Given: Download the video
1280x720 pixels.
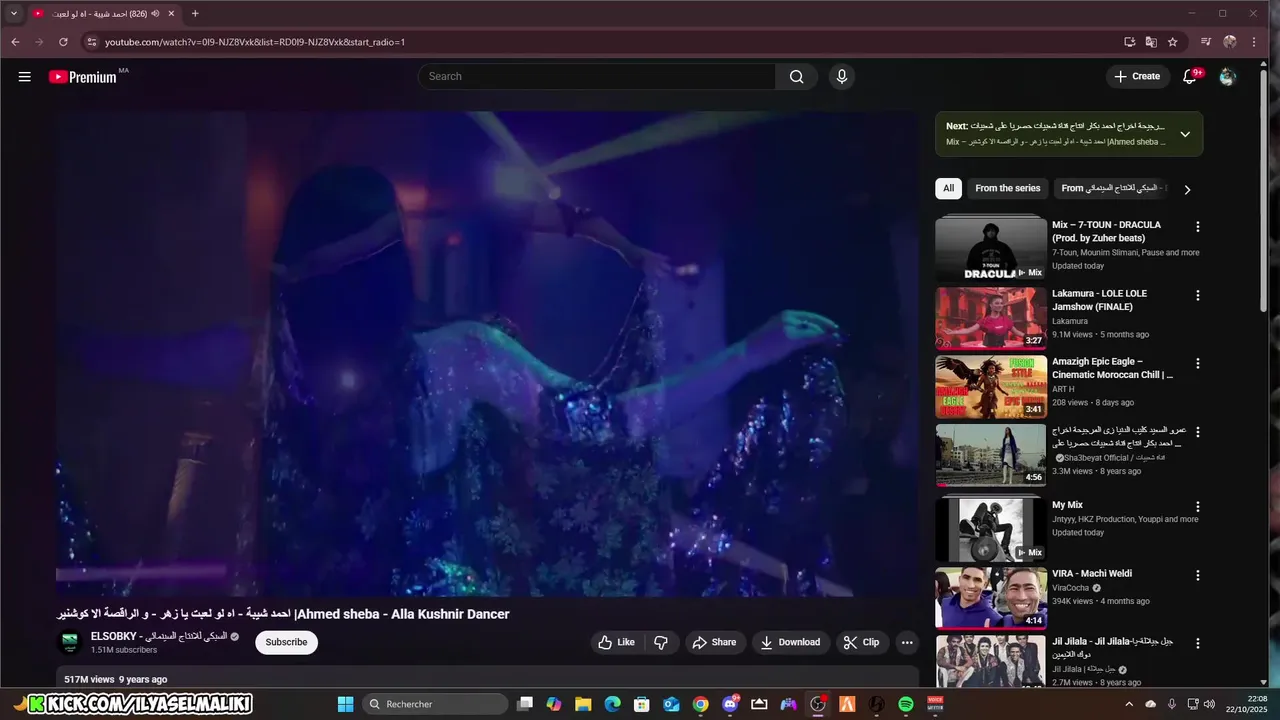Looking at the screenshot, I should pyautogui.click(x=790, y=643).
